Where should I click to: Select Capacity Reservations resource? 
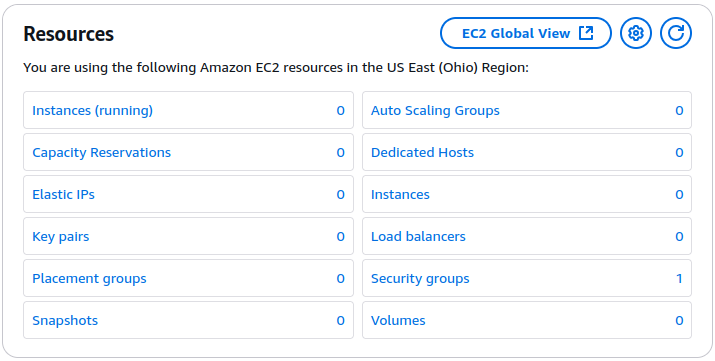coord(101,152)
